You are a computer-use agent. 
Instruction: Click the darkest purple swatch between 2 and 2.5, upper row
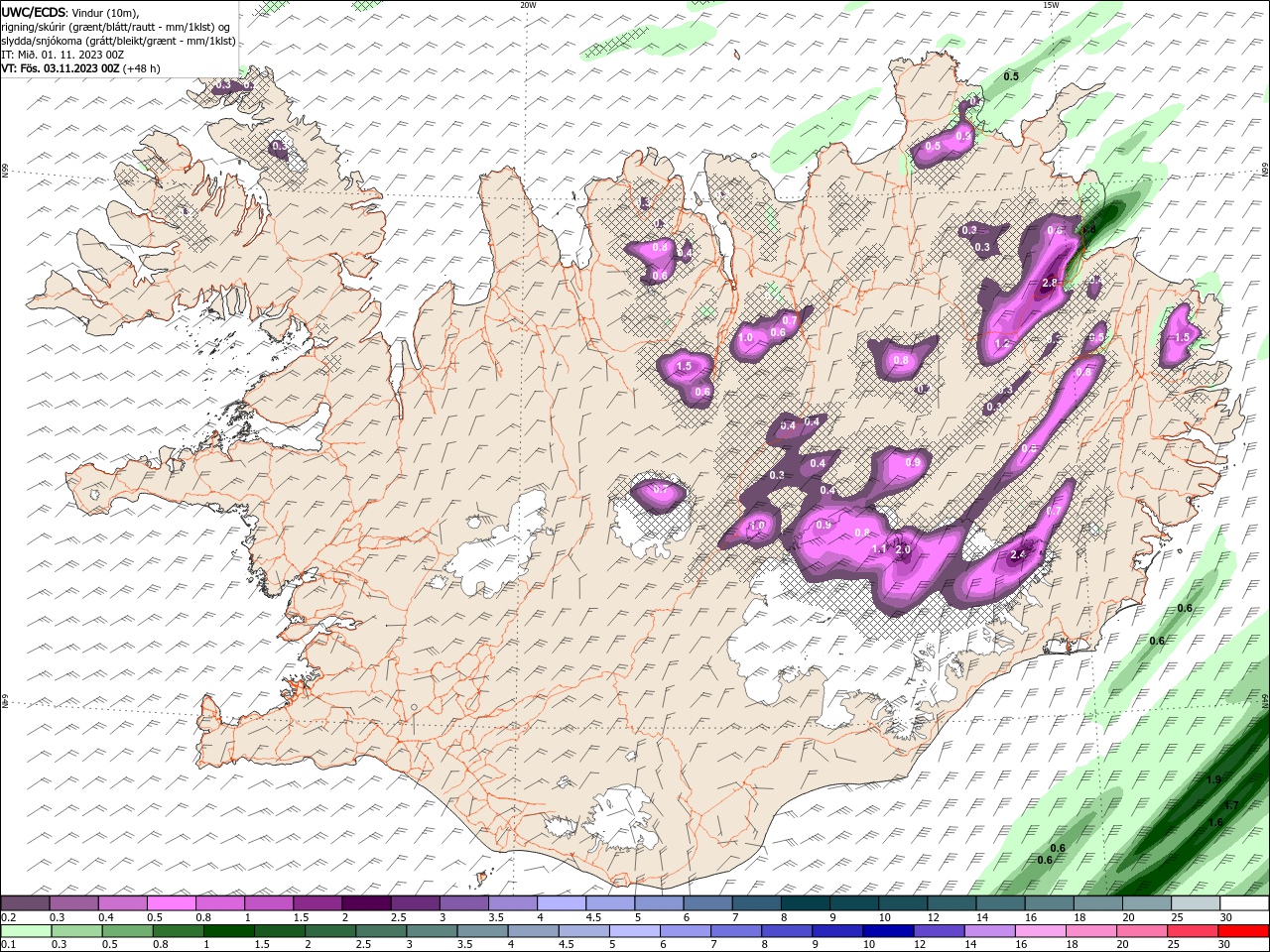(366, 903)
